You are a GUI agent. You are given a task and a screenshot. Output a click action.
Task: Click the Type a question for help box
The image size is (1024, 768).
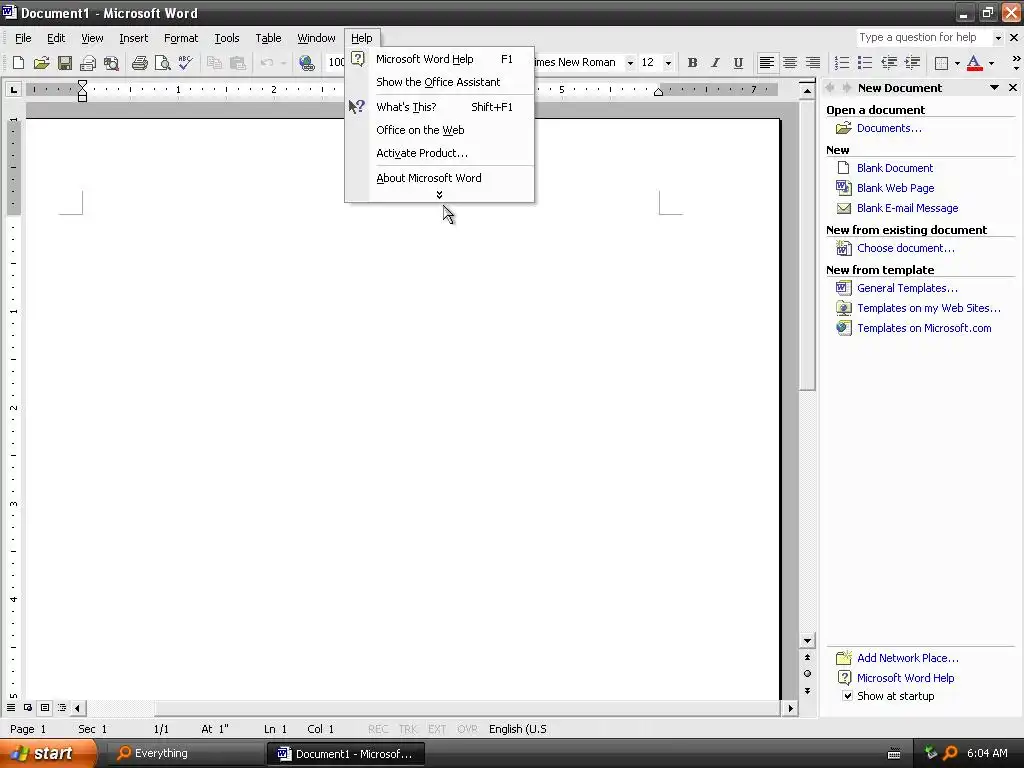(923, 38)
